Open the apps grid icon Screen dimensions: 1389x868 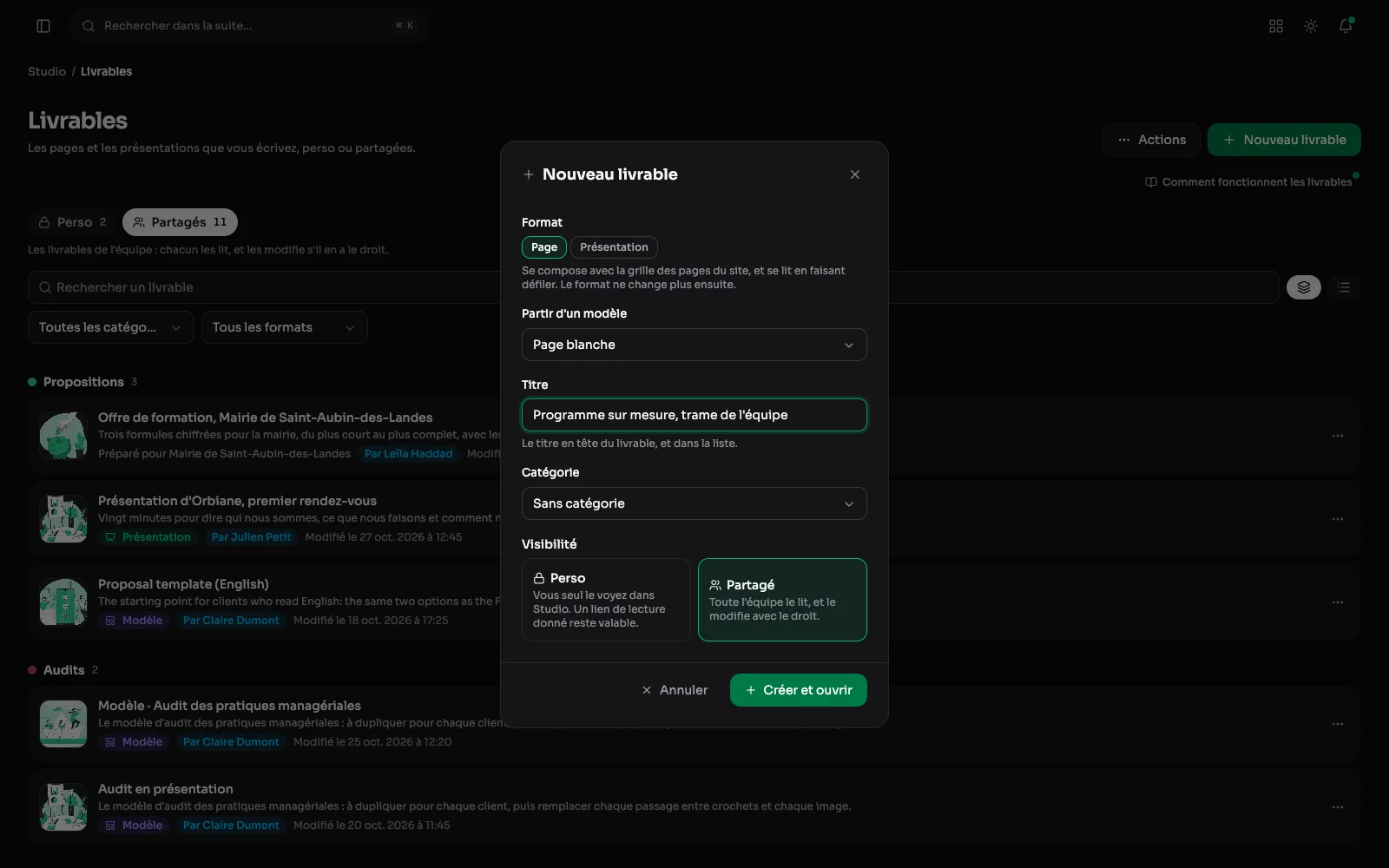click(1276, 26)
